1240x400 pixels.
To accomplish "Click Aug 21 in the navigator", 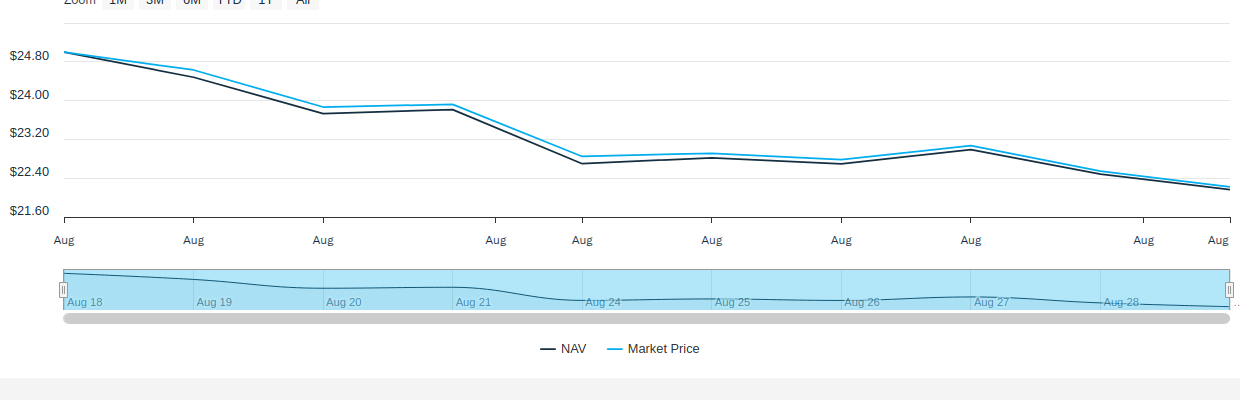I will tap(473, 302).
